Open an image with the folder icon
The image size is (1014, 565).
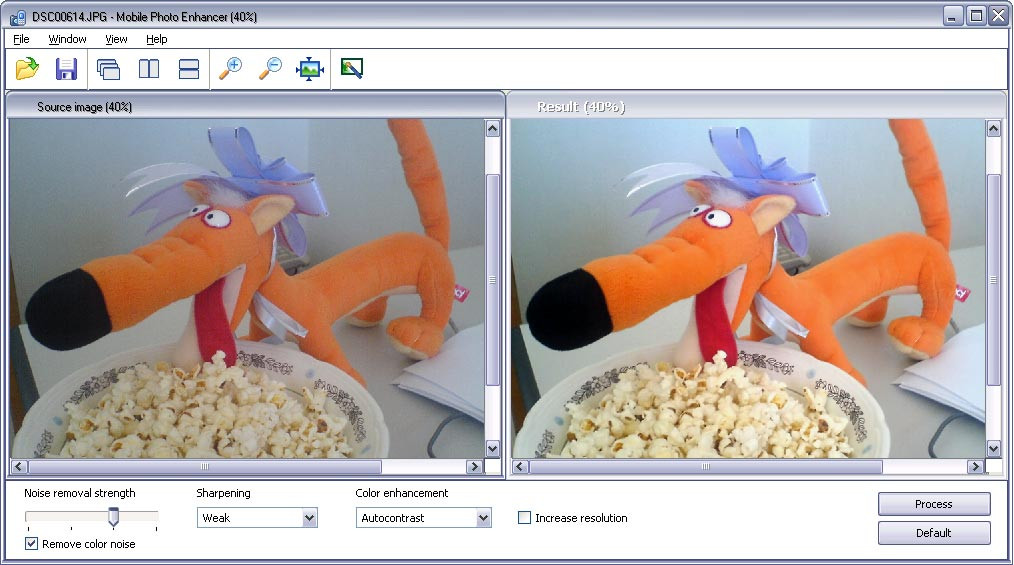[x=27, y=69]
